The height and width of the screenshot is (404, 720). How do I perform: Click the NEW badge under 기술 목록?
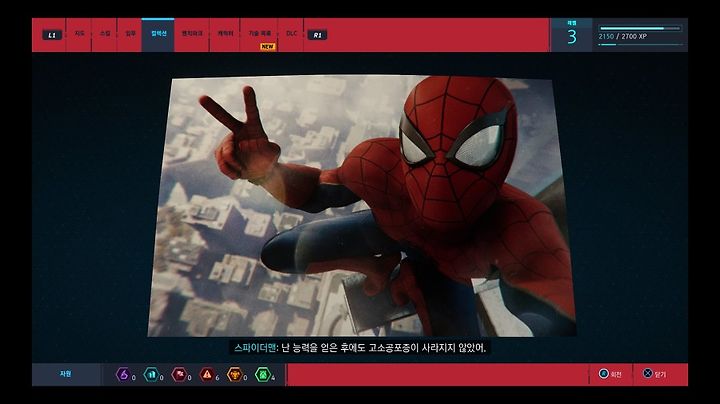tap(267, 46)
